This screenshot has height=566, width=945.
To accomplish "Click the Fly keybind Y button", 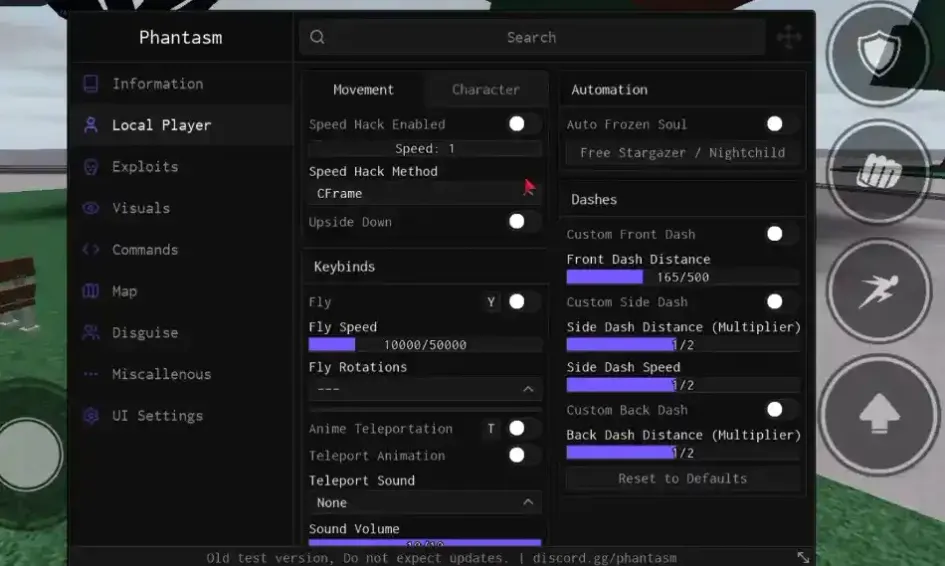I will point(491,302).
